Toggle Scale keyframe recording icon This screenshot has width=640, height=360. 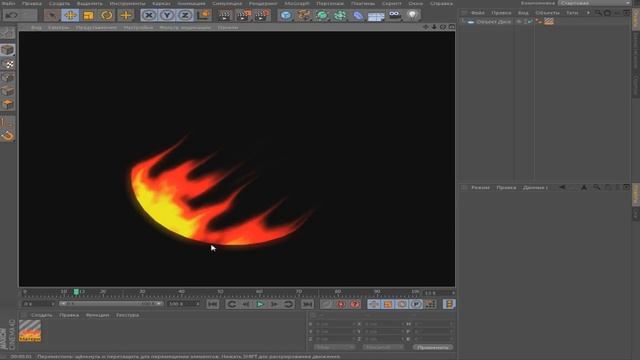(x=388, y=304)
